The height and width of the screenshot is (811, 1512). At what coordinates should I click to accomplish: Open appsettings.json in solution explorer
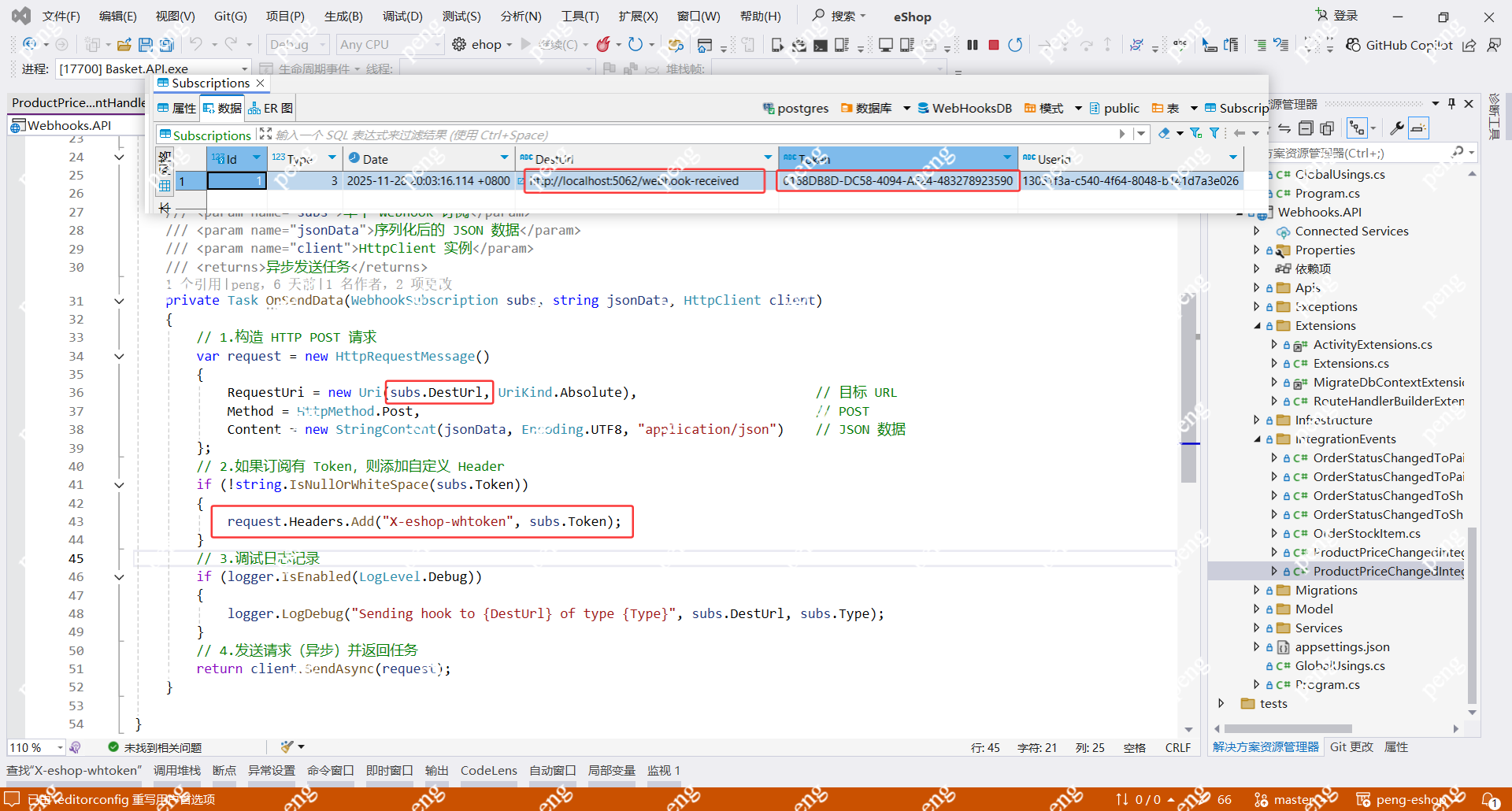pos(1342,646)
